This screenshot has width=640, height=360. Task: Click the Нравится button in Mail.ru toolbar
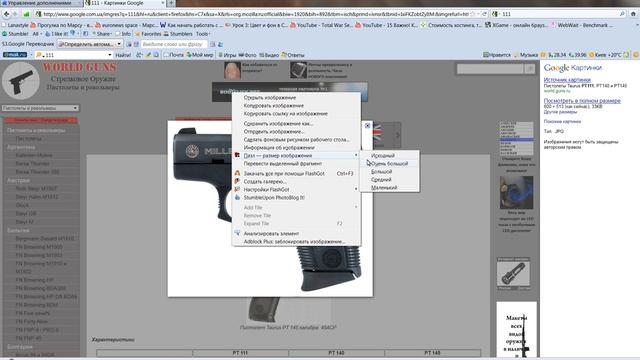(x=497, y=55)
